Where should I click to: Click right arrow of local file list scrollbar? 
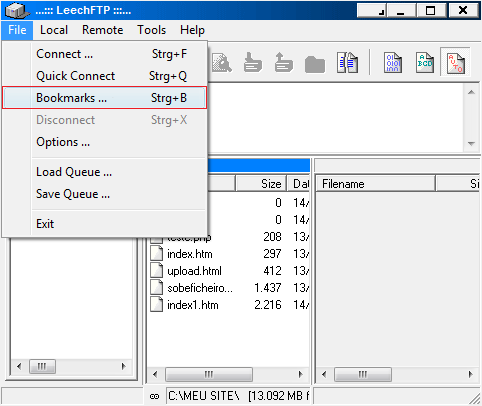point(300,374)
